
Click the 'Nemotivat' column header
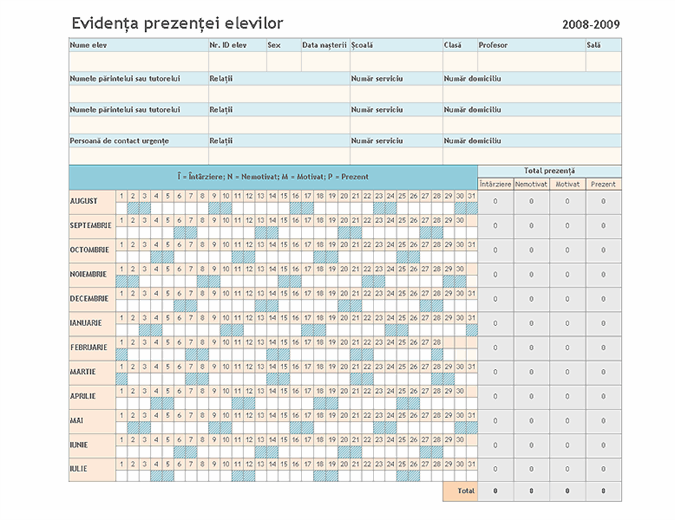(x=531, y=184)
